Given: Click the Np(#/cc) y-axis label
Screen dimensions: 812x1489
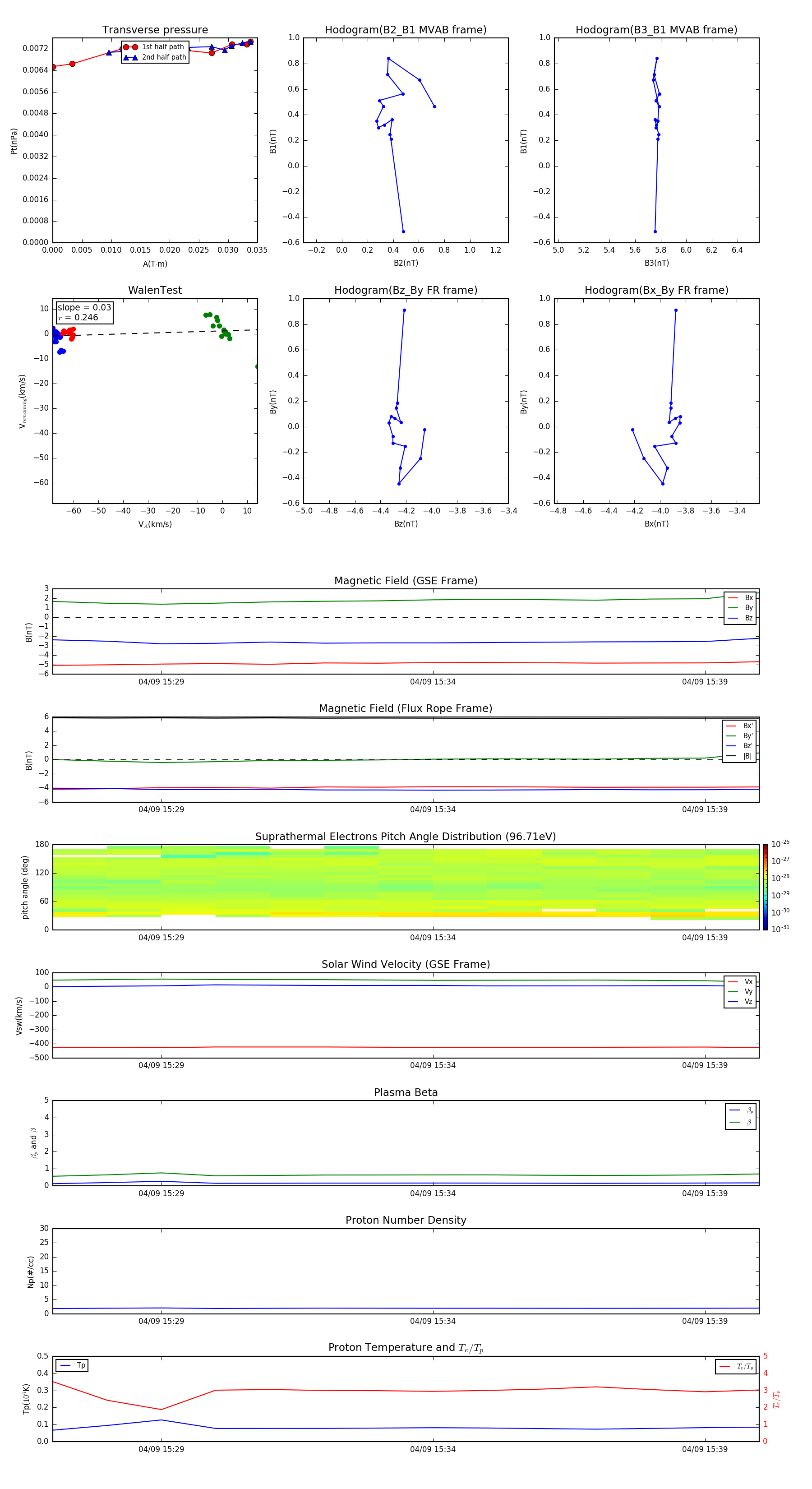Looking at the screenshot, I should tap(31, 1271).
